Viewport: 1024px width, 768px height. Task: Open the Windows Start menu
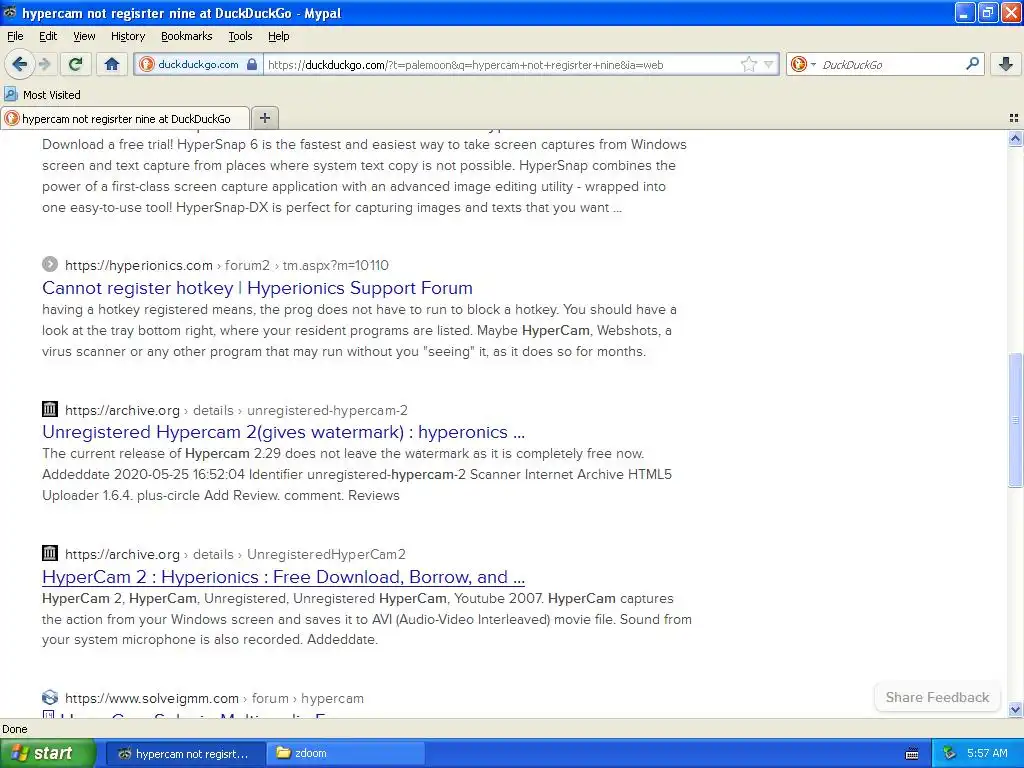pos(48,753)
